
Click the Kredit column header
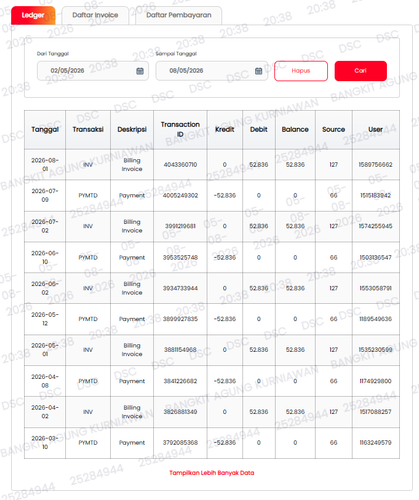tap(225, 129)
